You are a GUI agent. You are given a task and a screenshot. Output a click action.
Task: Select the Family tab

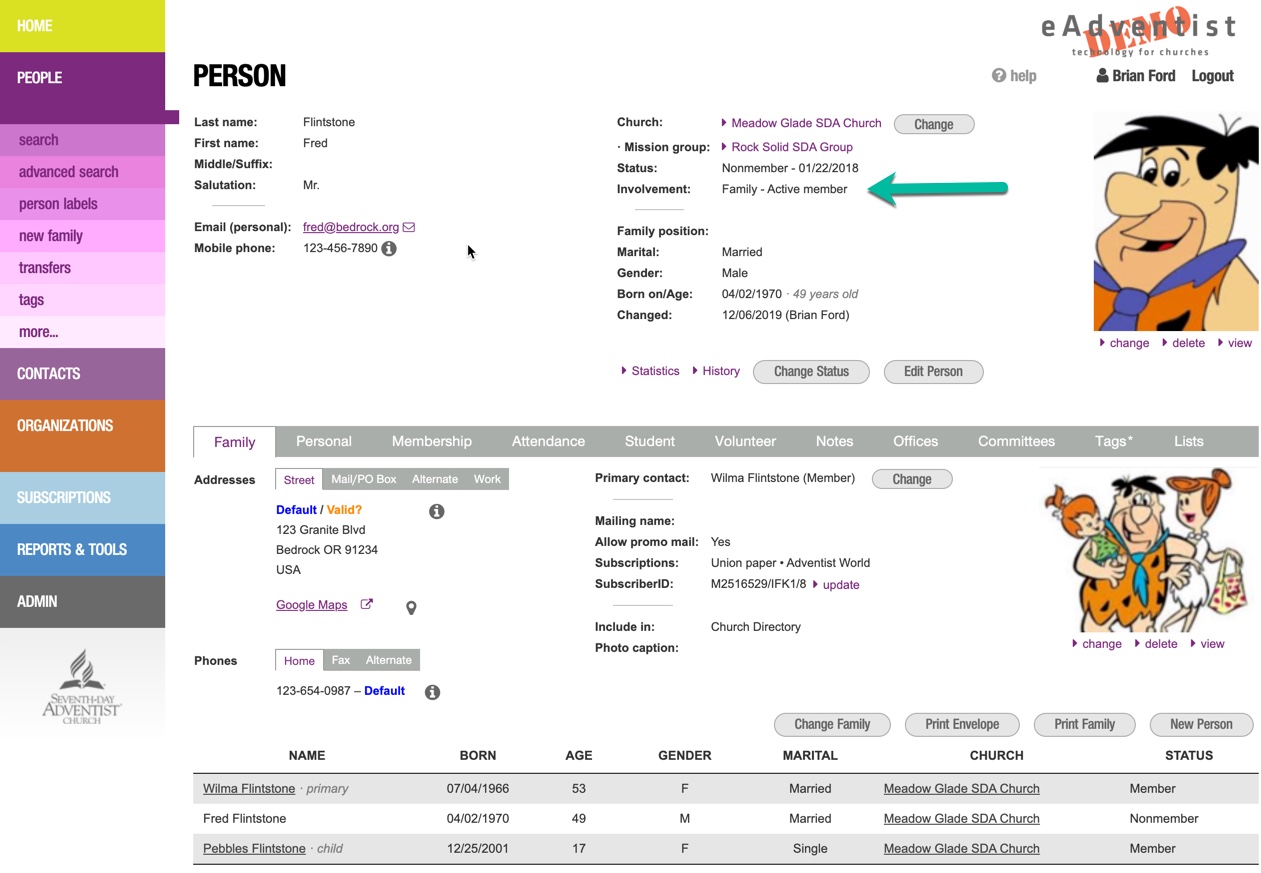[x=235, y=442]
